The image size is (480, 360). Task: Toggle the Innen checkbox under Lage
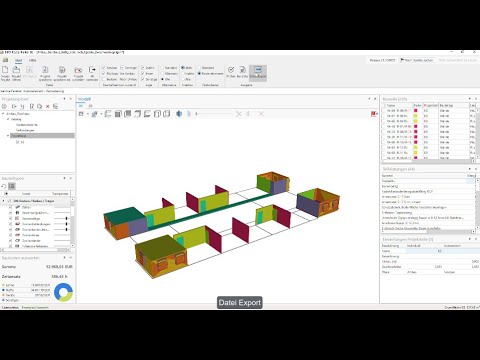(x=143, y=73)
